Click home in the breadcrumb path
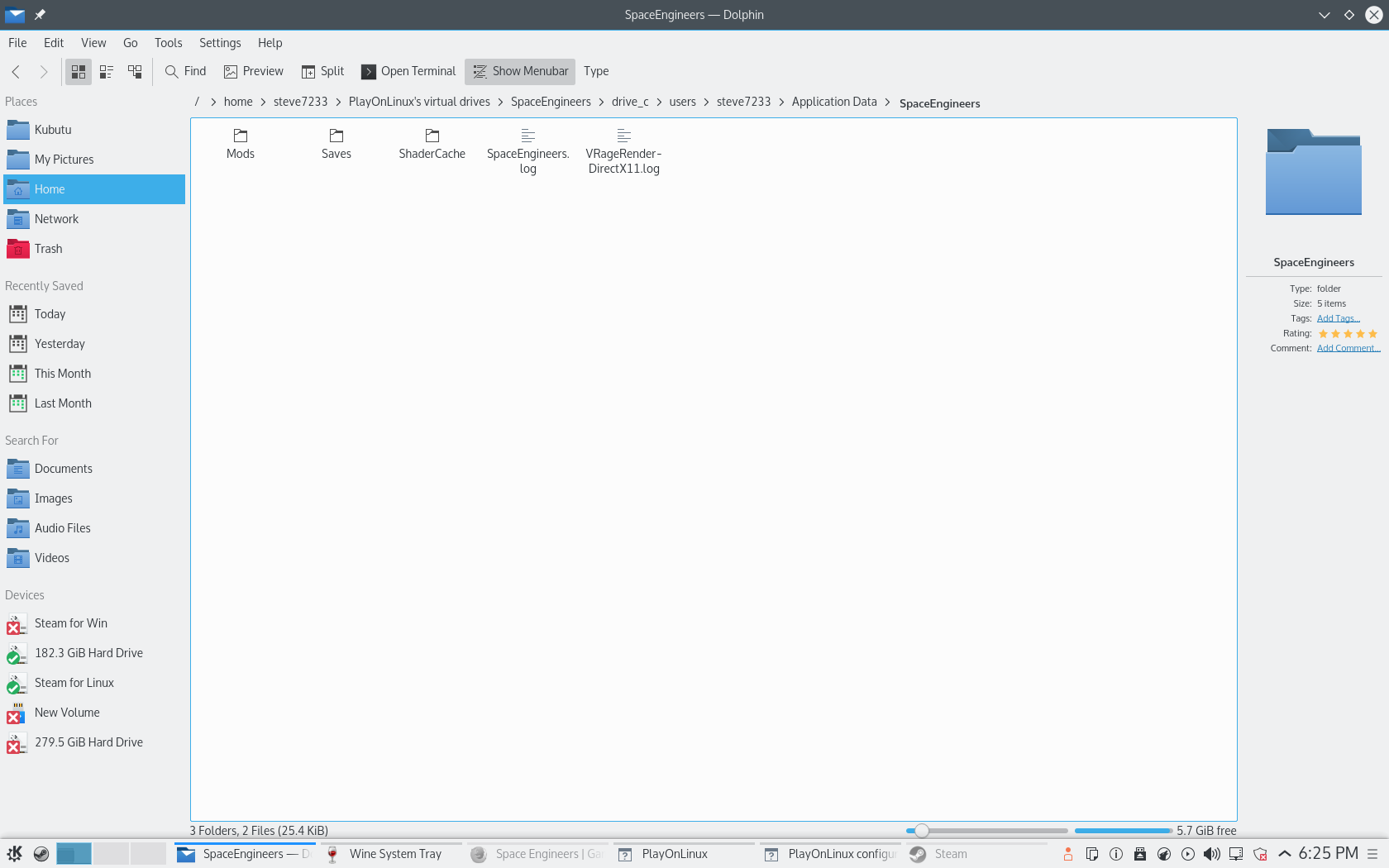 238,102
